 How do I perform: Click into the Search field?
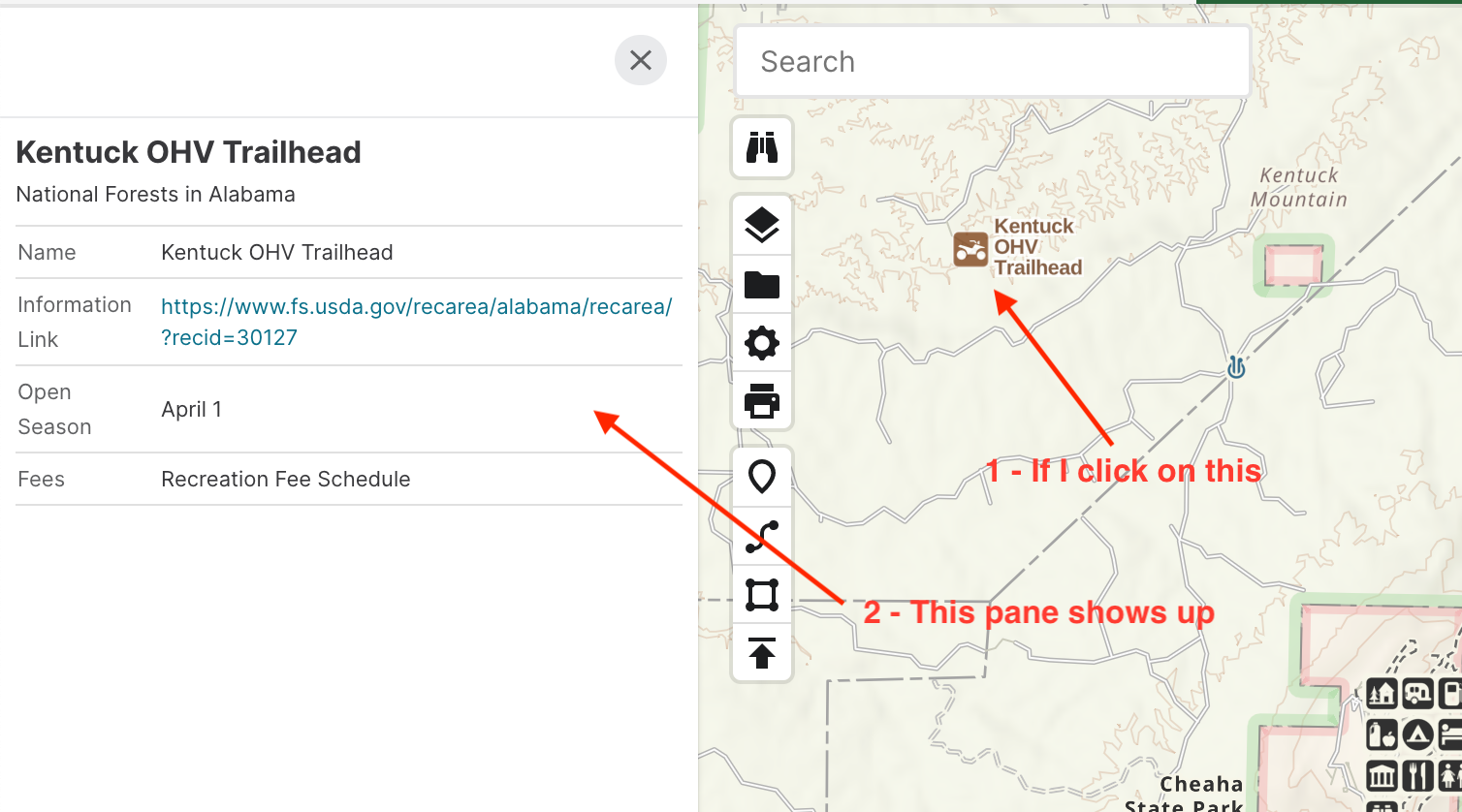[x=993, y=62]
